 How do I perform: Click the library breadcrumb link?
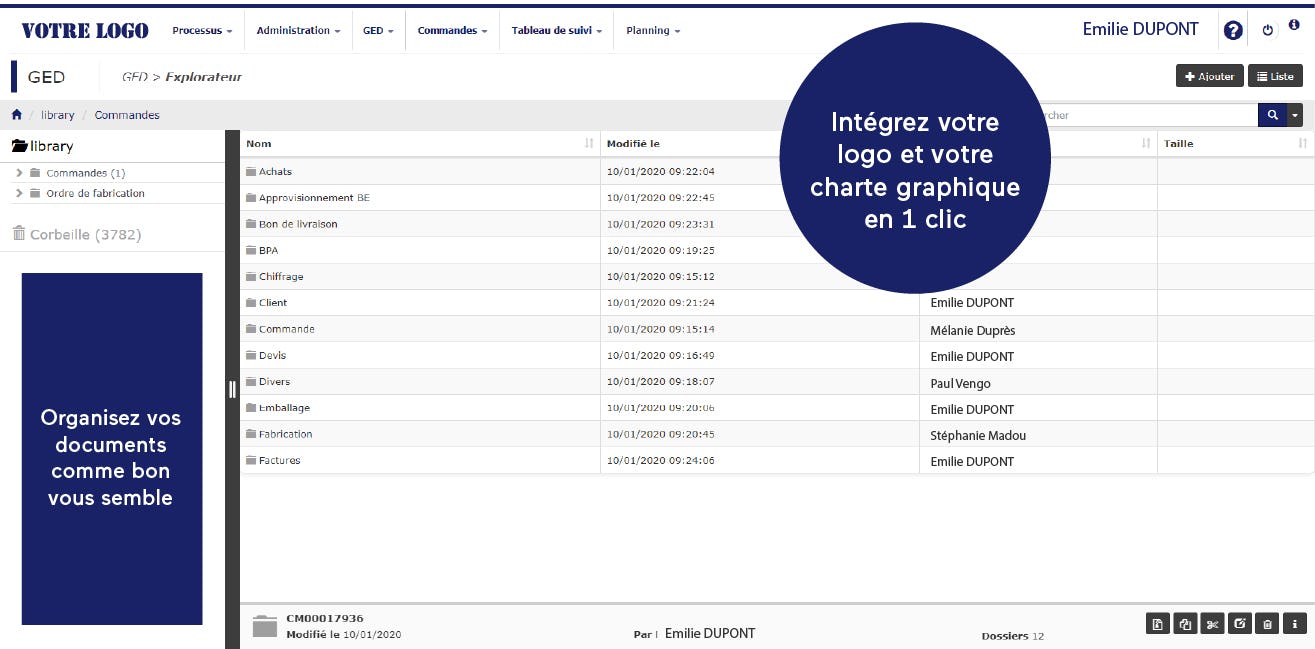click(x=58, y=115)
